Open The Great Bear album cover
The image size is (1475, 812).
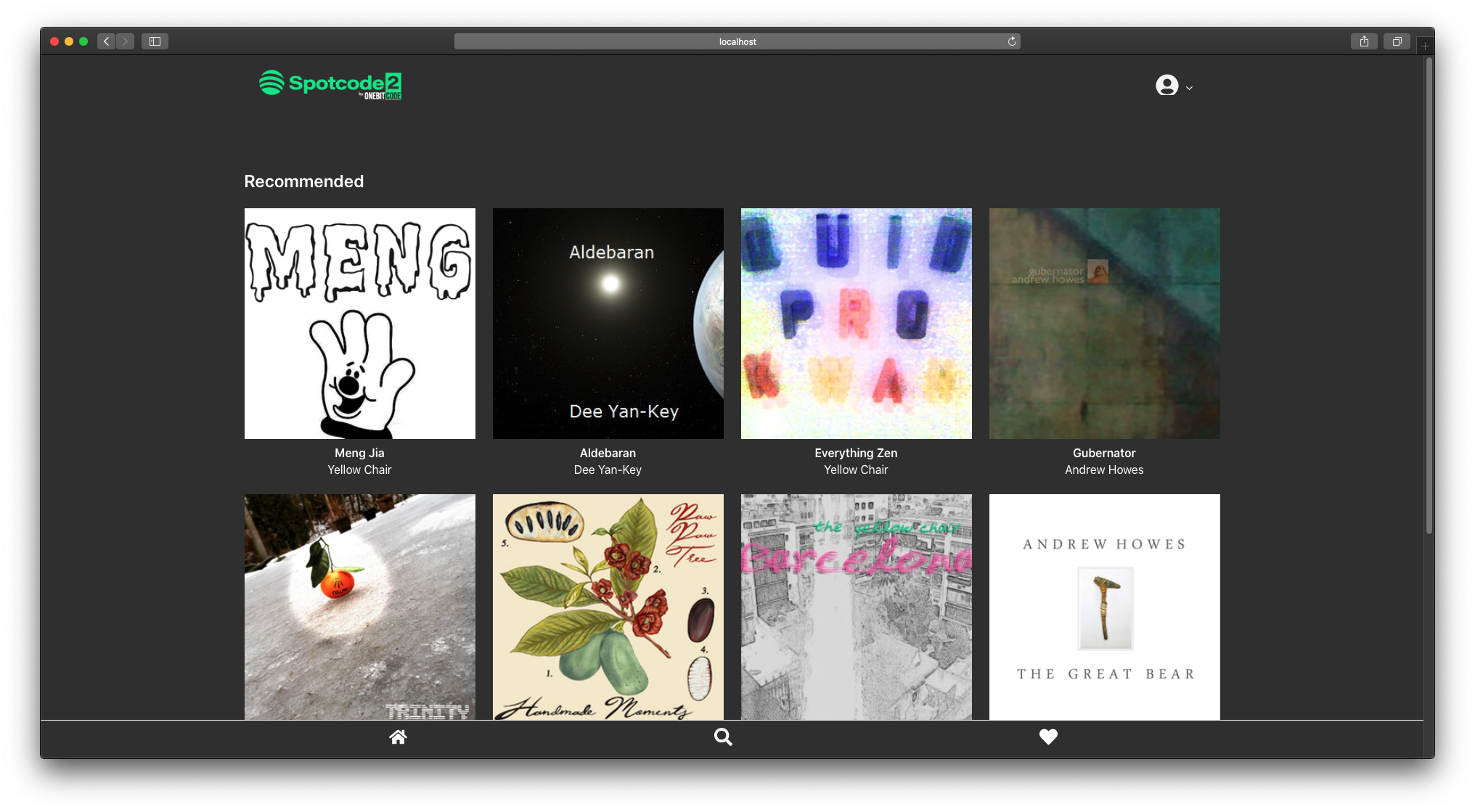coord(1104,607)
